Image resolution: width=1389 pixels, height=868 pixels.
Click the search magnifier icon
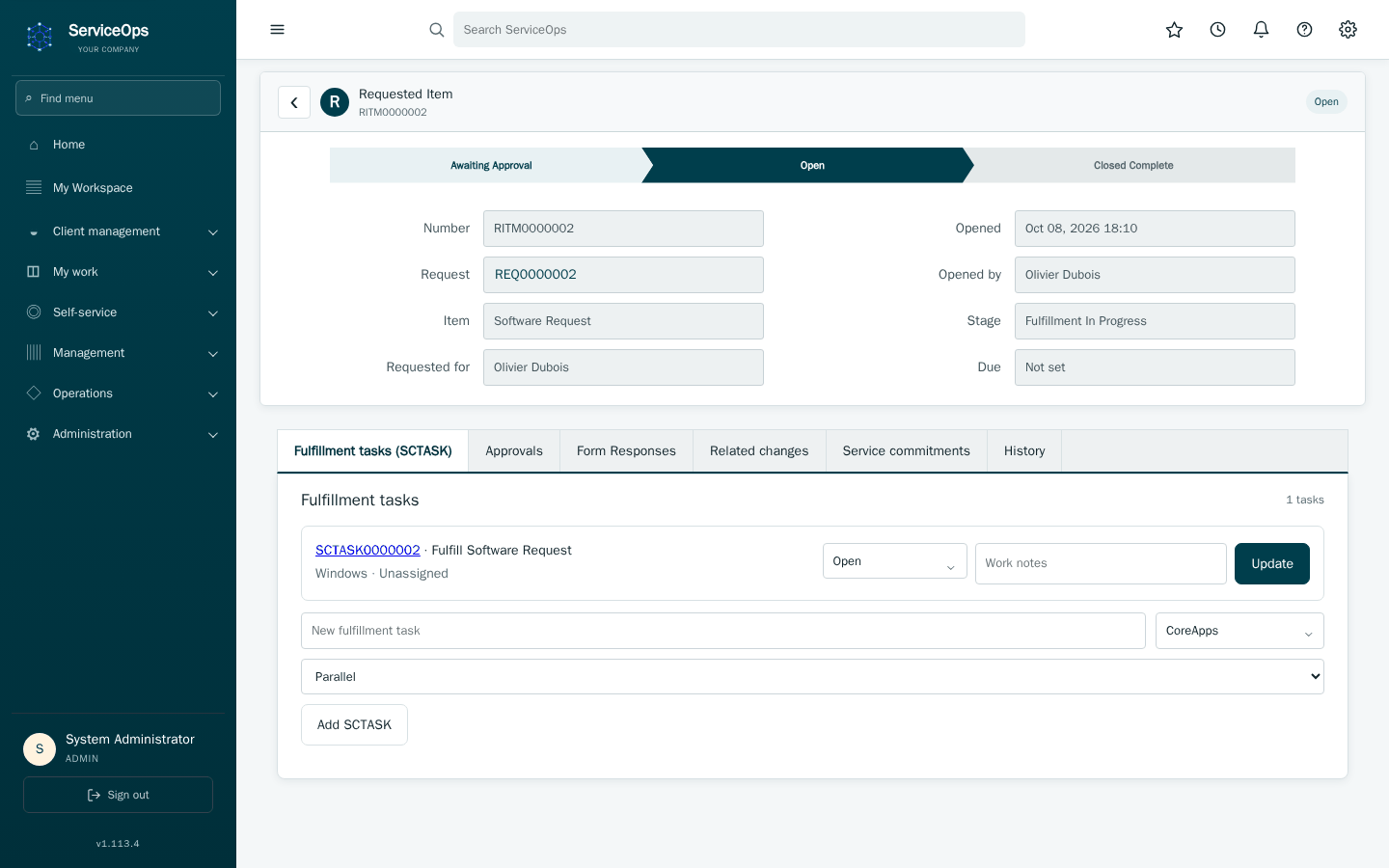437,30
